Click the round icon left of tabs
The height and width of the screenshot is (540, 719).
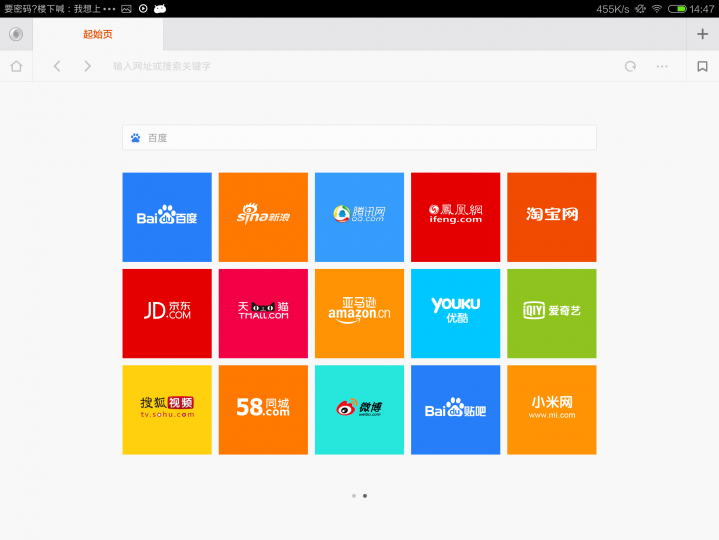click(x=16, y=34)
